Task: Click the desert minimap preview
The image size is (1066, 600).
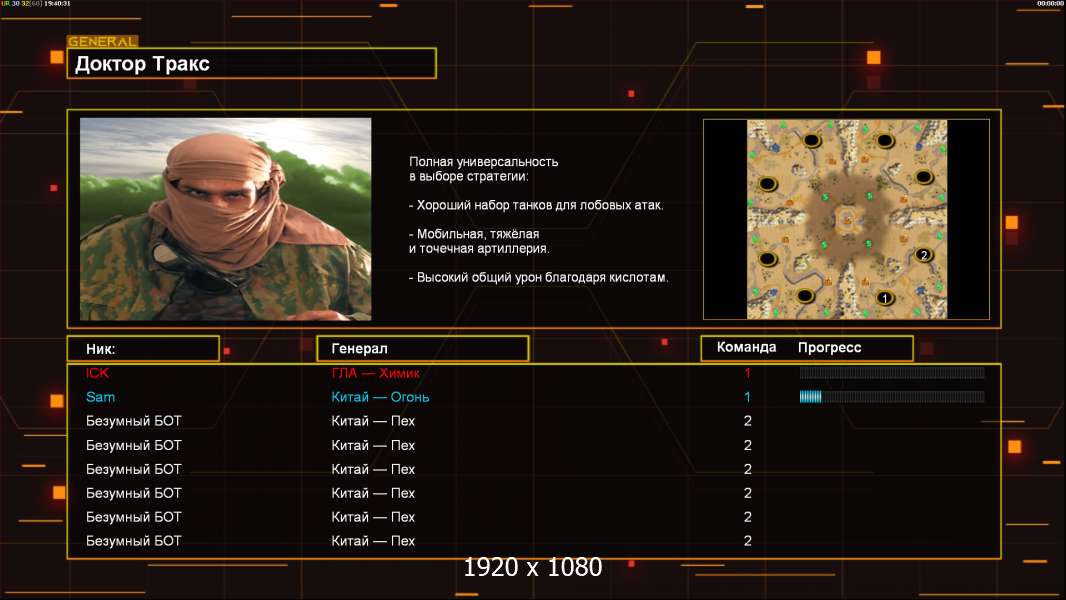Action: tap(846, 219)
